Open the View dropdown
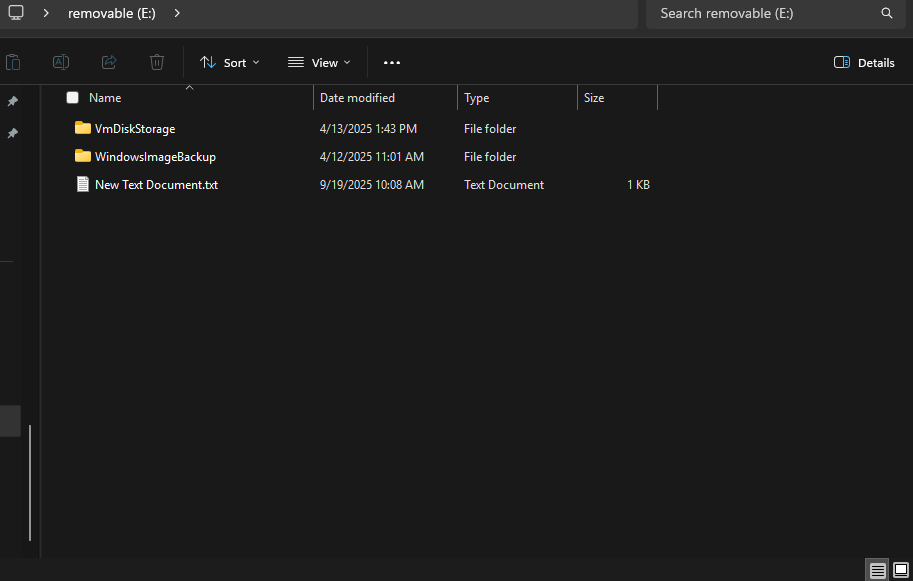913x581 pixels. coord(318,62)
